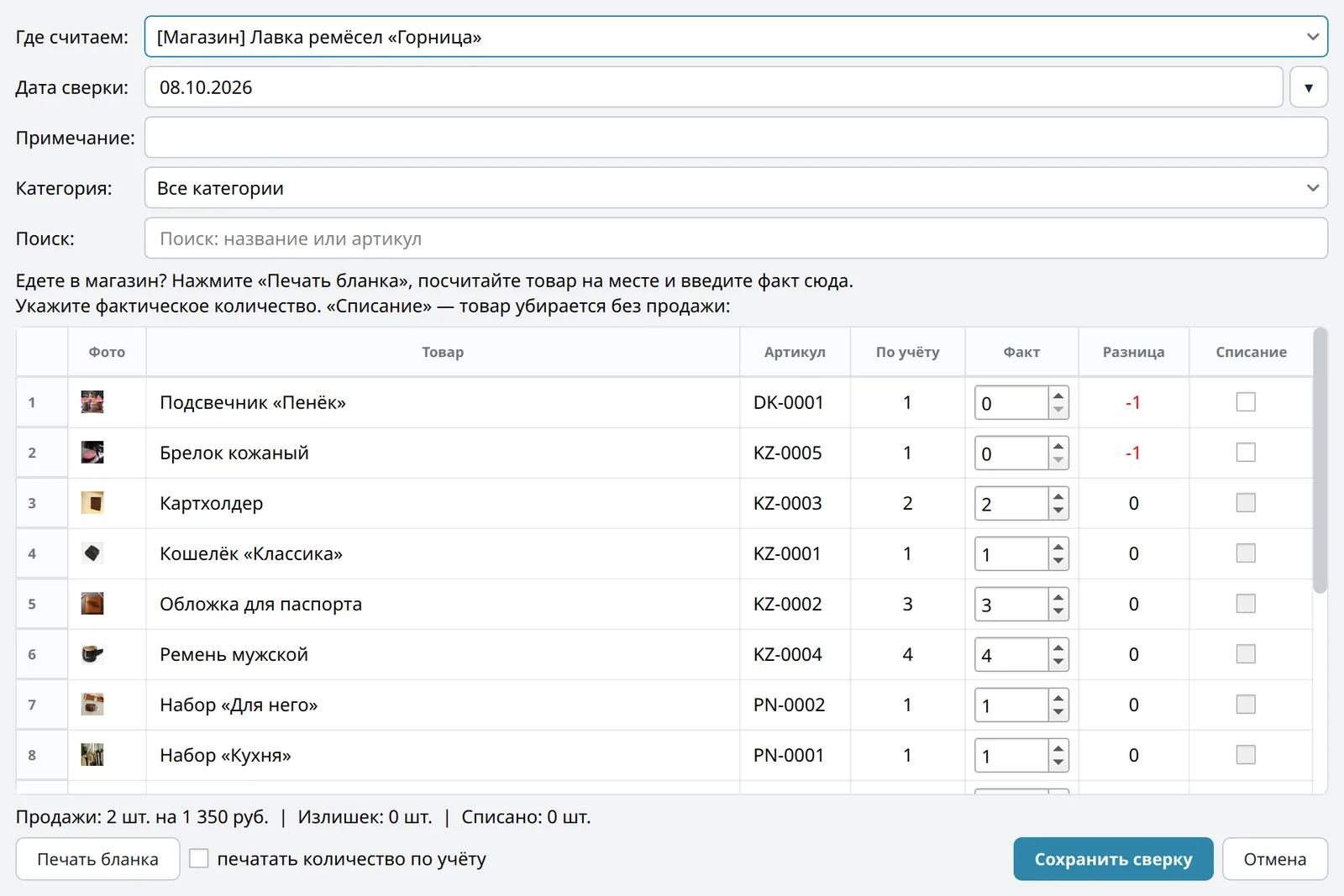Click the Артикул column header

pyautogui.click(x=795, y=352)
